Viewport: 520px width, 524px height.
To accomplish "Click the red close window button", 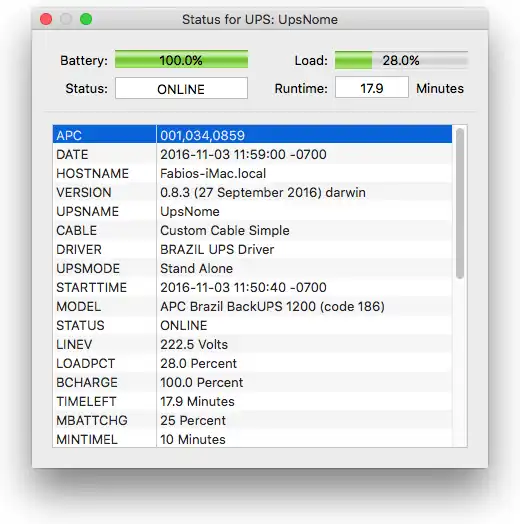I will pyautogui.click(x=46, y=19).
